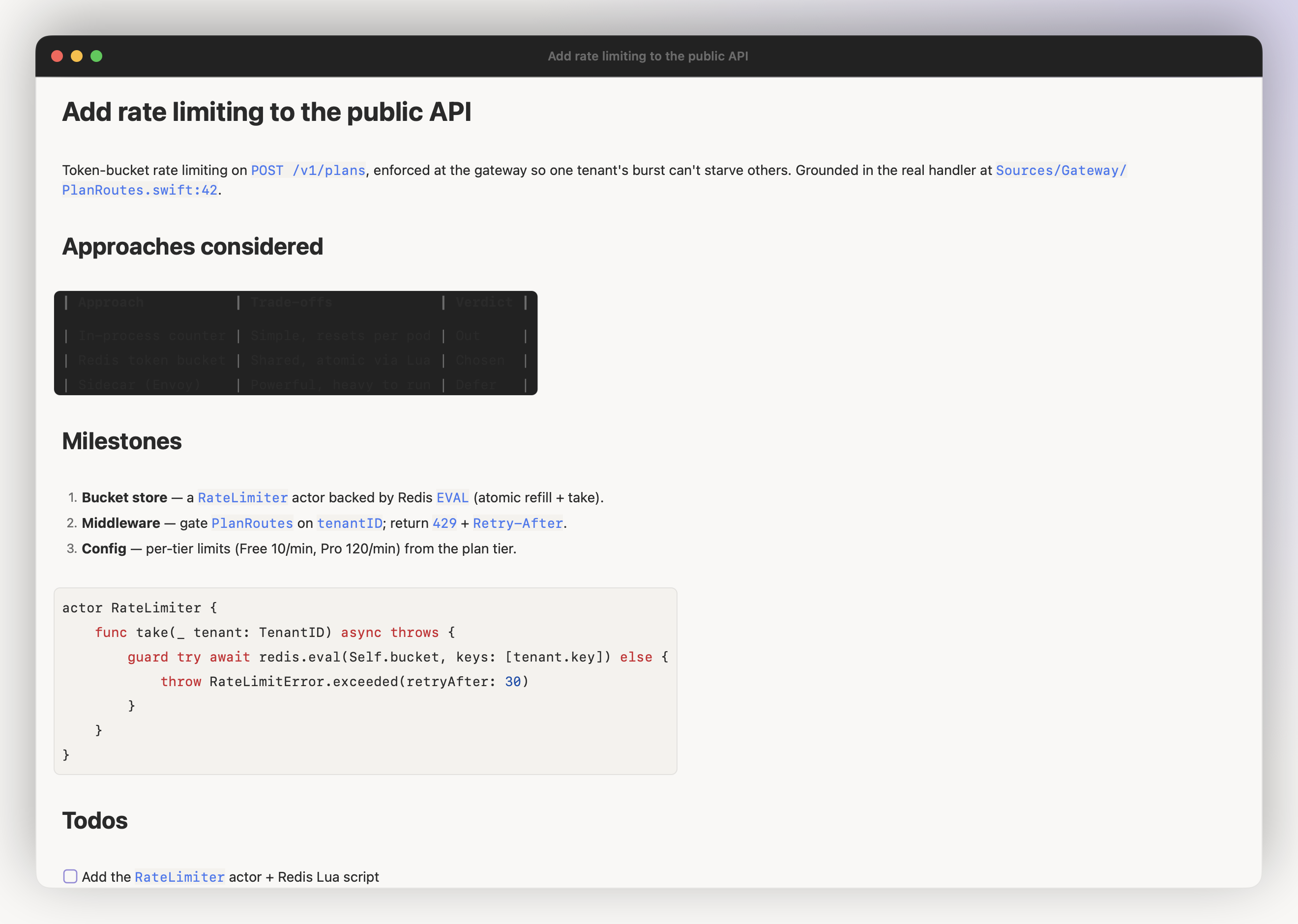Click the 'actor + Redis Lua script' todo text
This screenshot has height=924, width=1298.
tap(304, 877)
